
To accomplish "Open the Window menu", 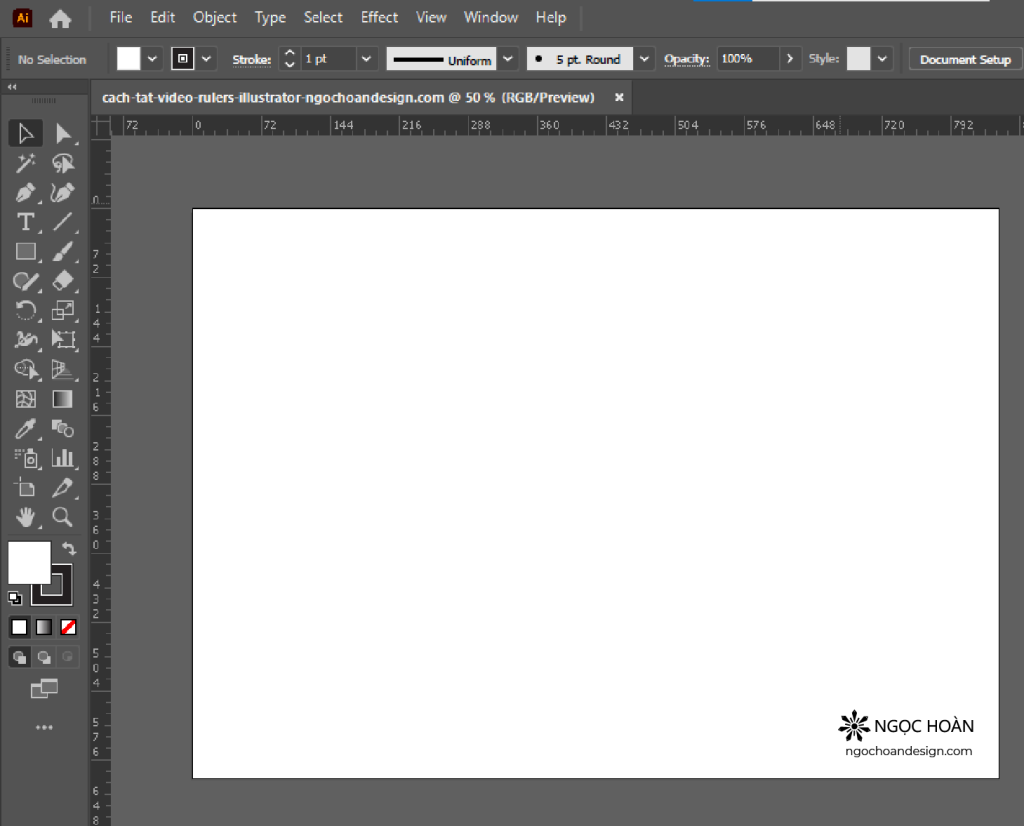I will pyautogui.click(x=490, y=17).
